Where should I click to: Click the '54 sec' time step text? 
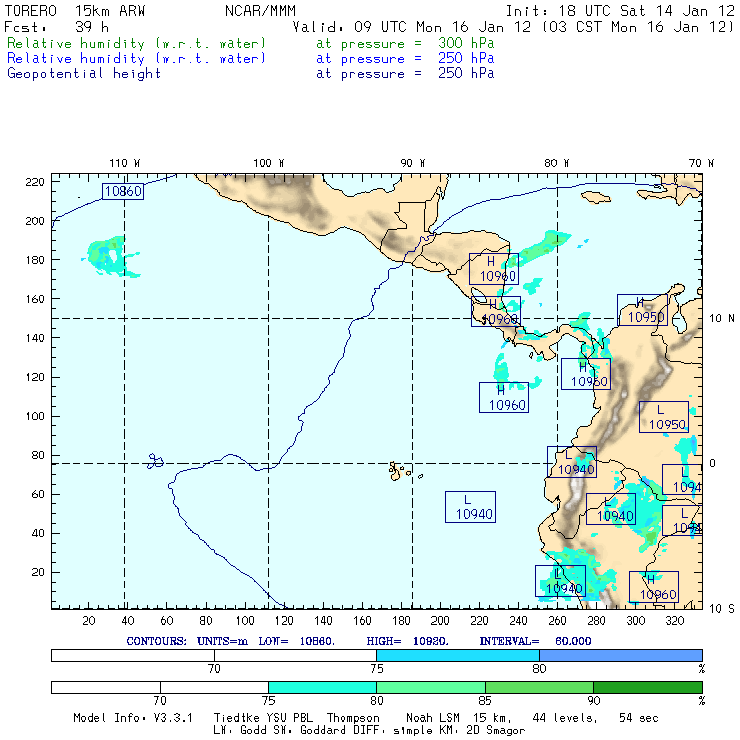pos(639,718)
